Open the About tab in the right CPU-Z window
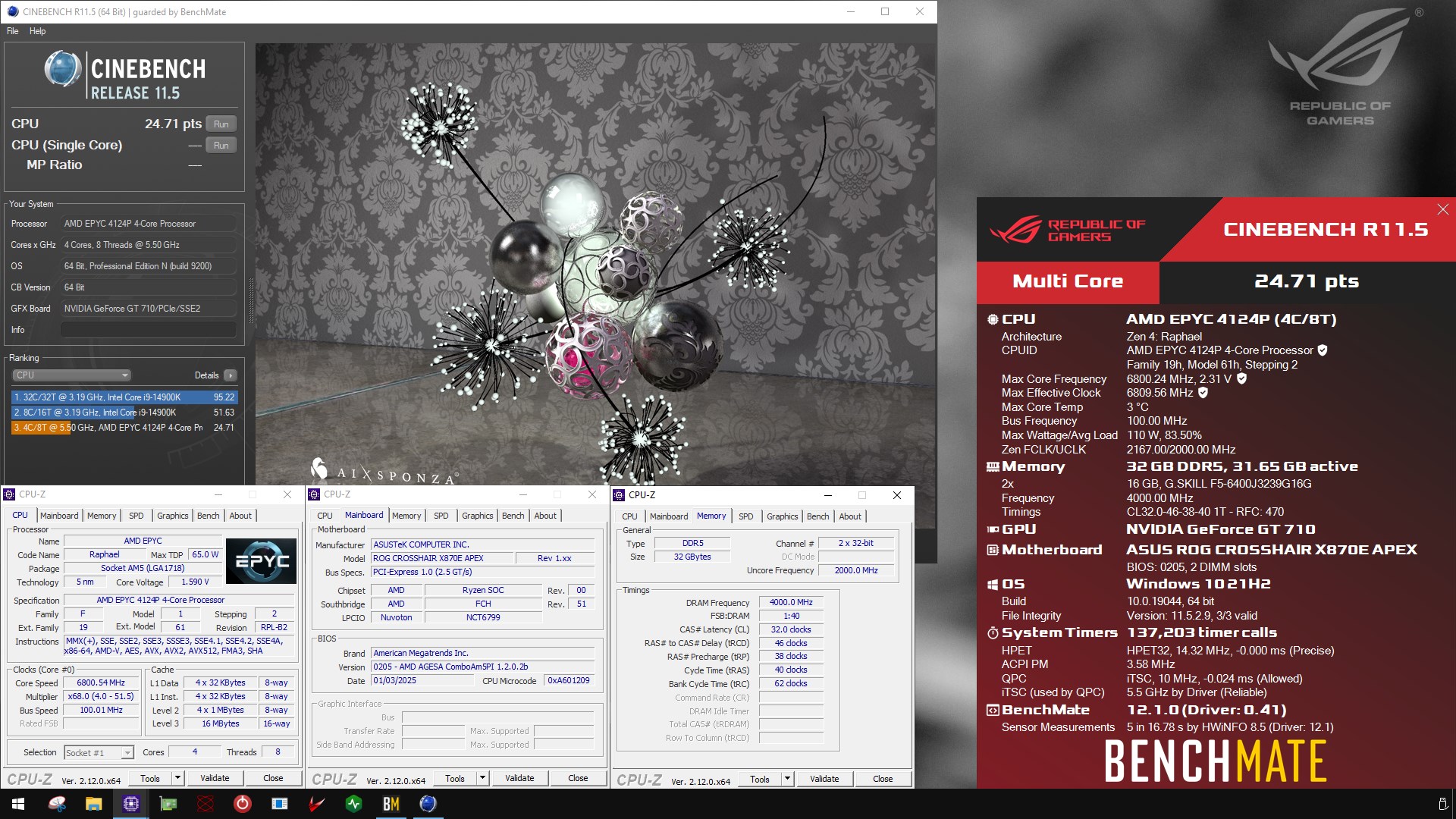 pos(850,516)
